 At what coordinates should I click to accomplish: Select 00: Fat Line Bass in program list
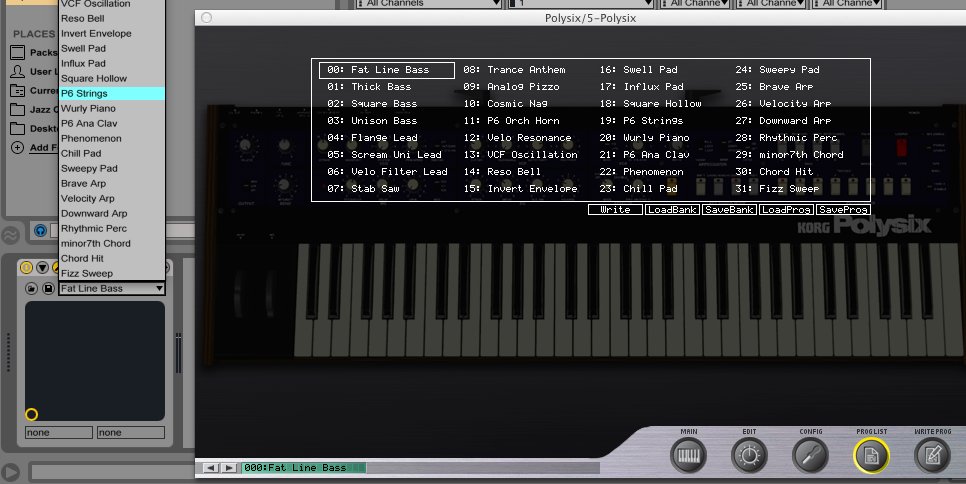click(387, 70)
